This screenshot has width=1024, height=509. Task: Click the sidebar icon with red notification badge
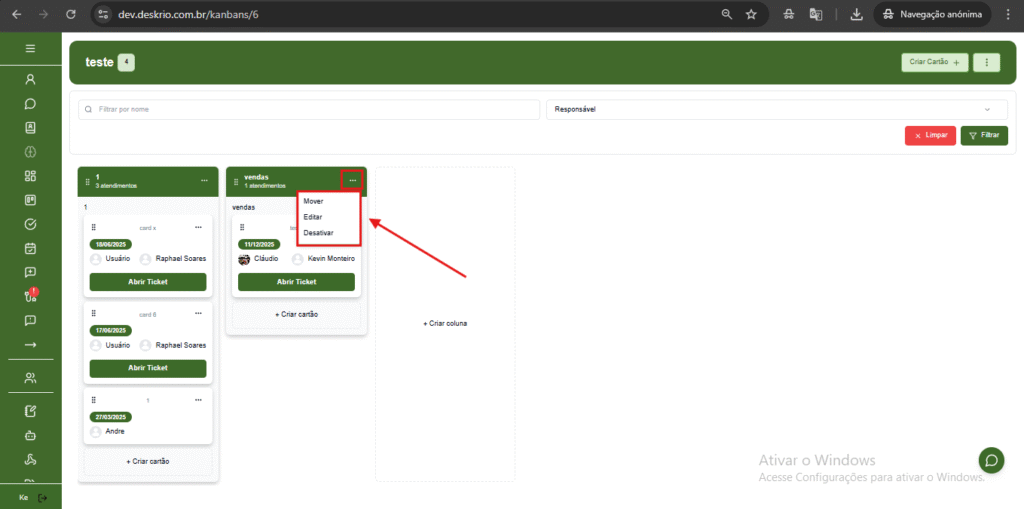(30, 296)
